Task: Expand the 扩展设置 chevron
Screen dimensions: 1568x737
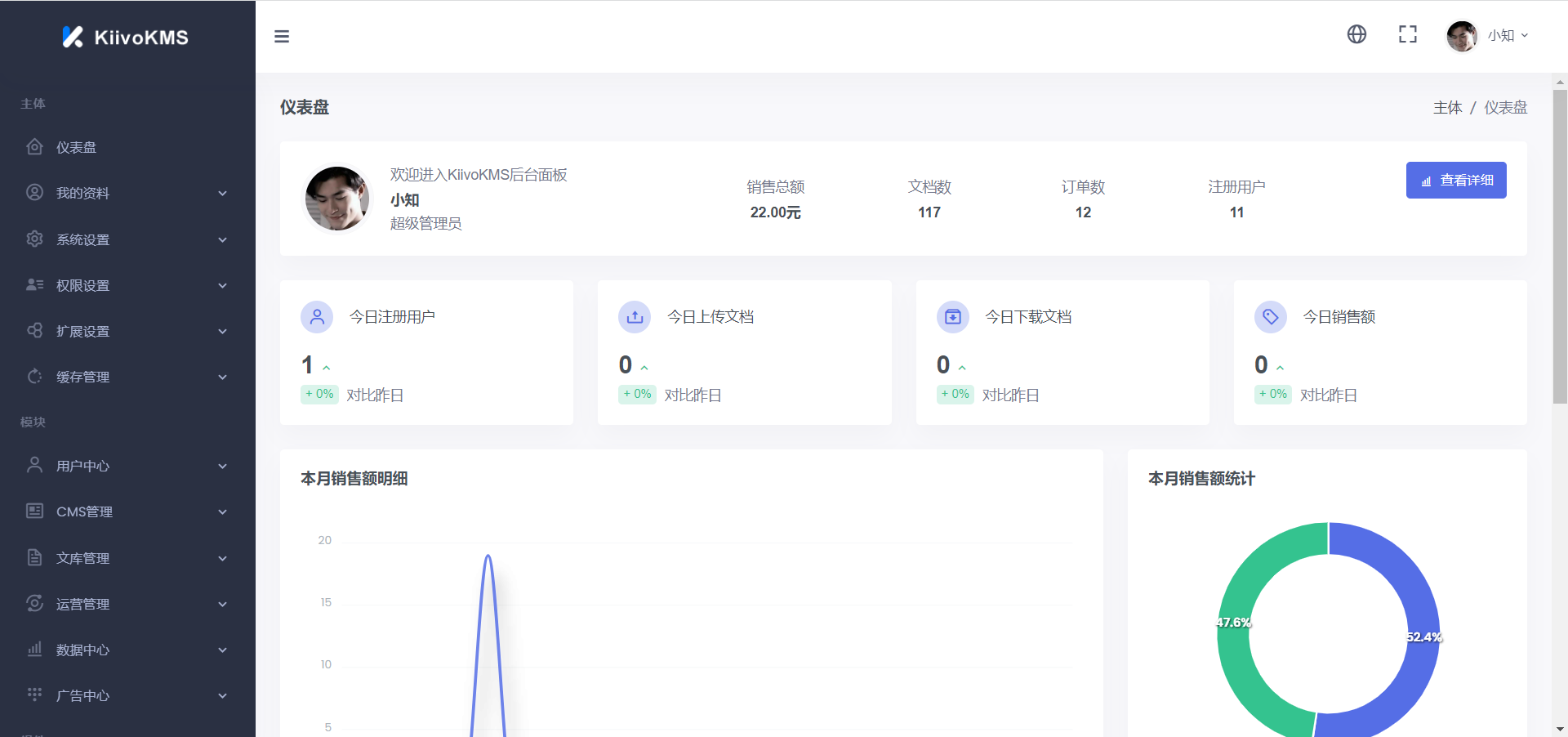Action: point(222,331)
